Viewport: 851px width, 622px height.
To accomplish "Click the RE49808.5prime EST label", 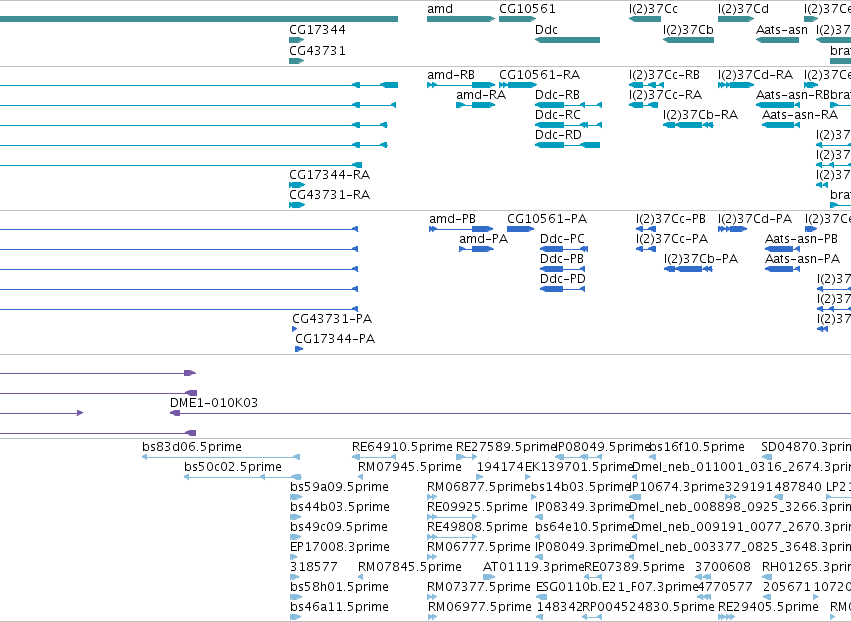I will (x=477, y=528).
